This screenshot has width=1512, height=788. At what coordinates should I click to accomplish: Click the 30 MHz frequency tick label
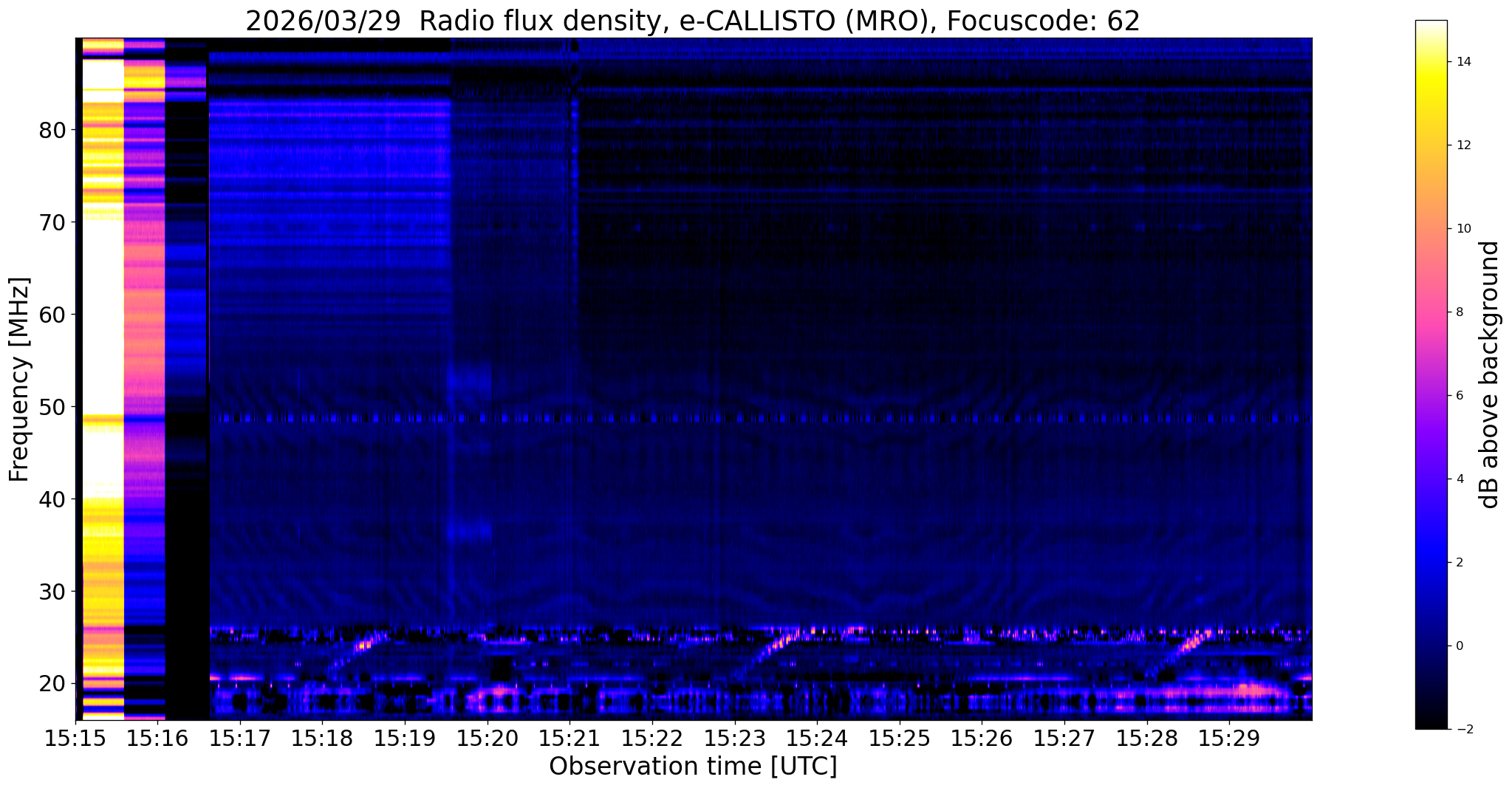click(52, 591)
